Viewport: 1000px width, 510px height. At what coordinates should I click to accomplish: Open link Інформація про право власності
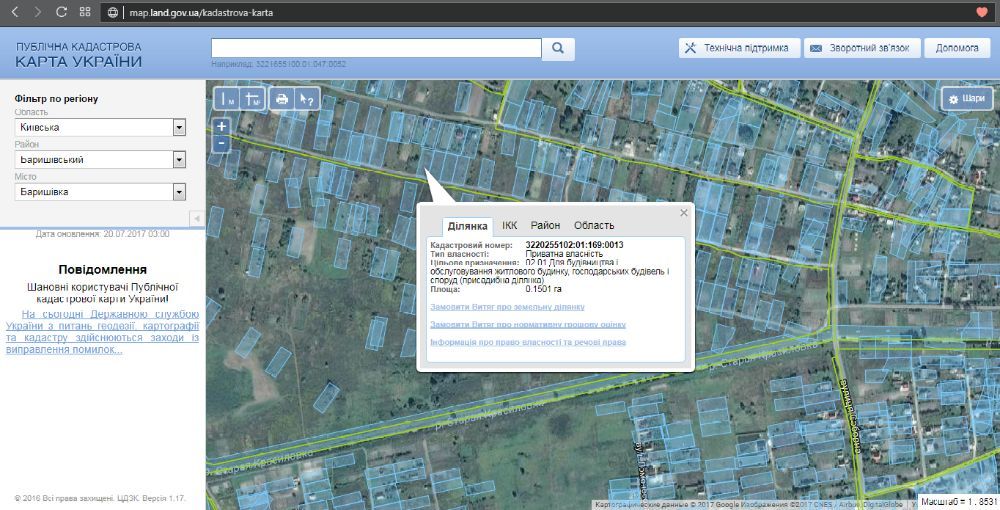[528, 342]
